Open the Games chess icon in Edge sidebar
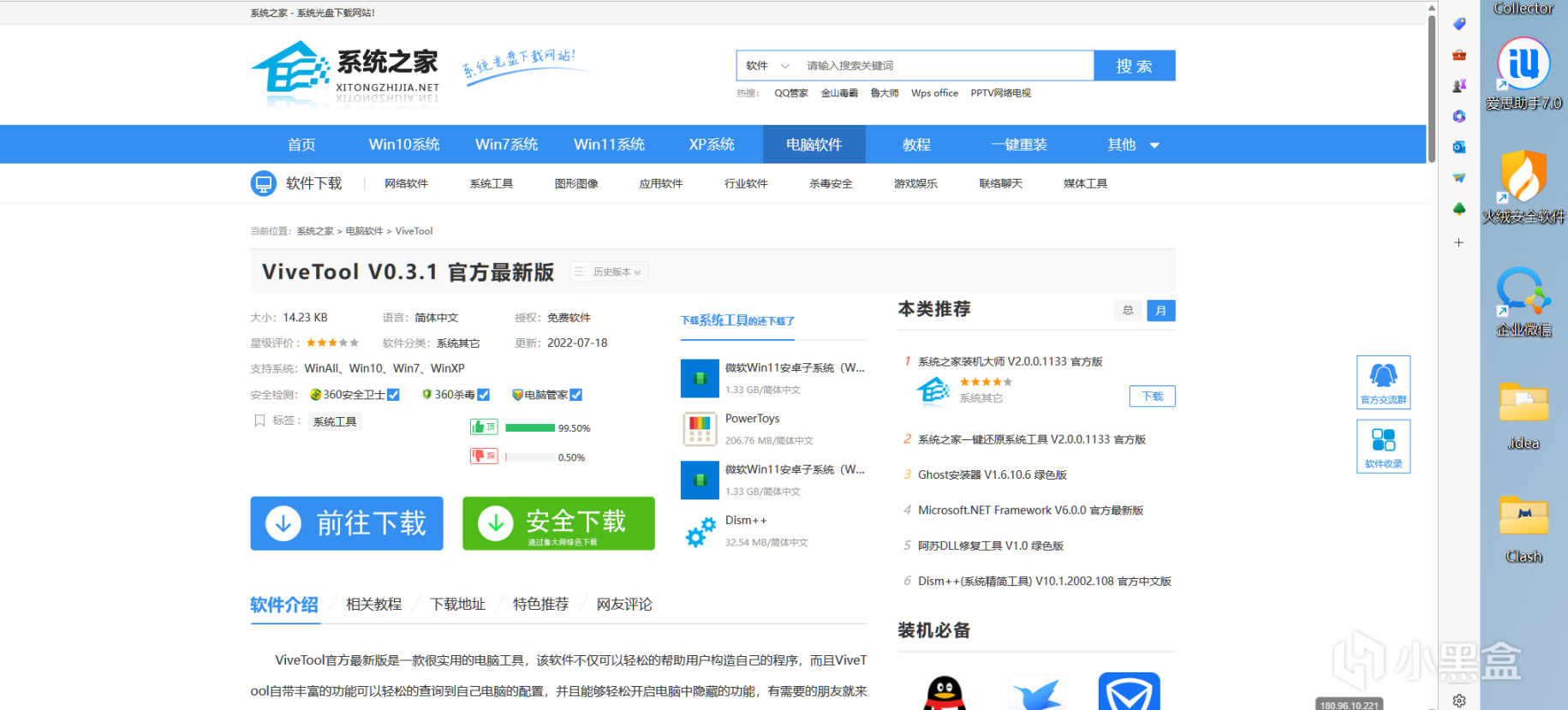 coord(1459,86)
